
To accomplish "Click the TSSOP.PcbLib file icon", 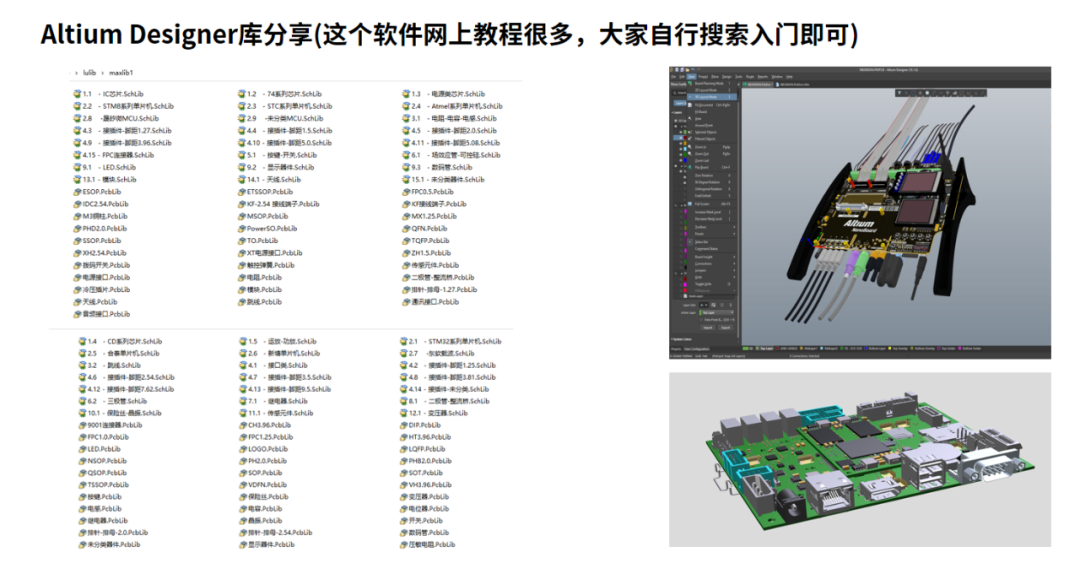I will tap(81, 485).
